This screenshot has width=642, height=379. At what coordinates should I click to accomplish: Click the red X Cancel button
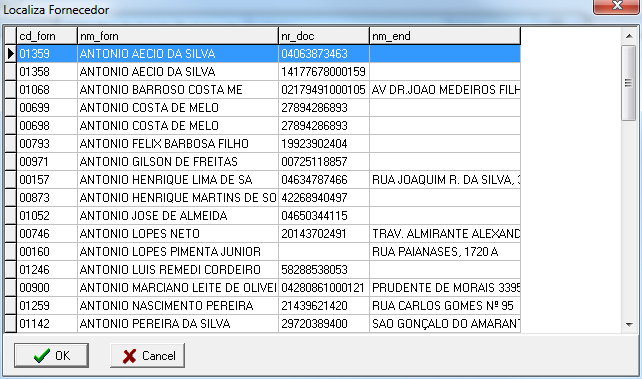click(147, 355)
